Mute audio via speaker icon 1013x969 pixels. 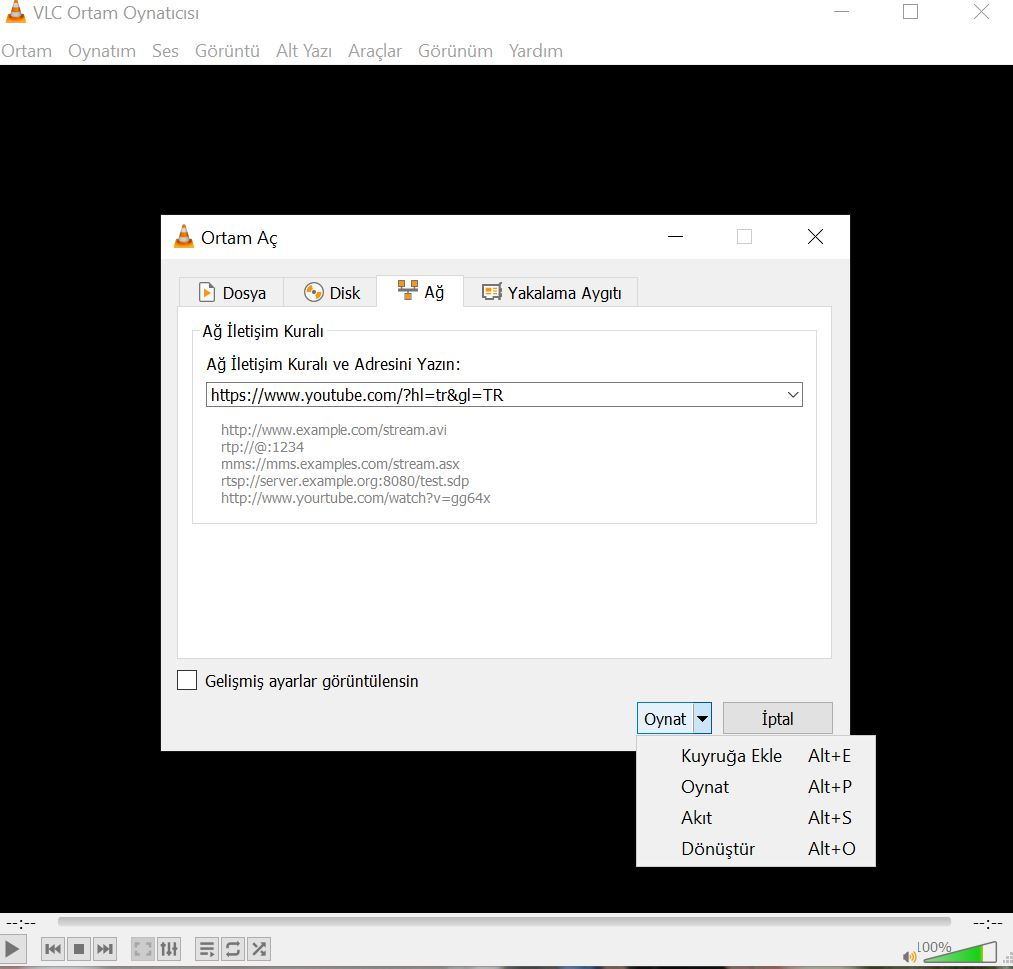pos(909,956)
